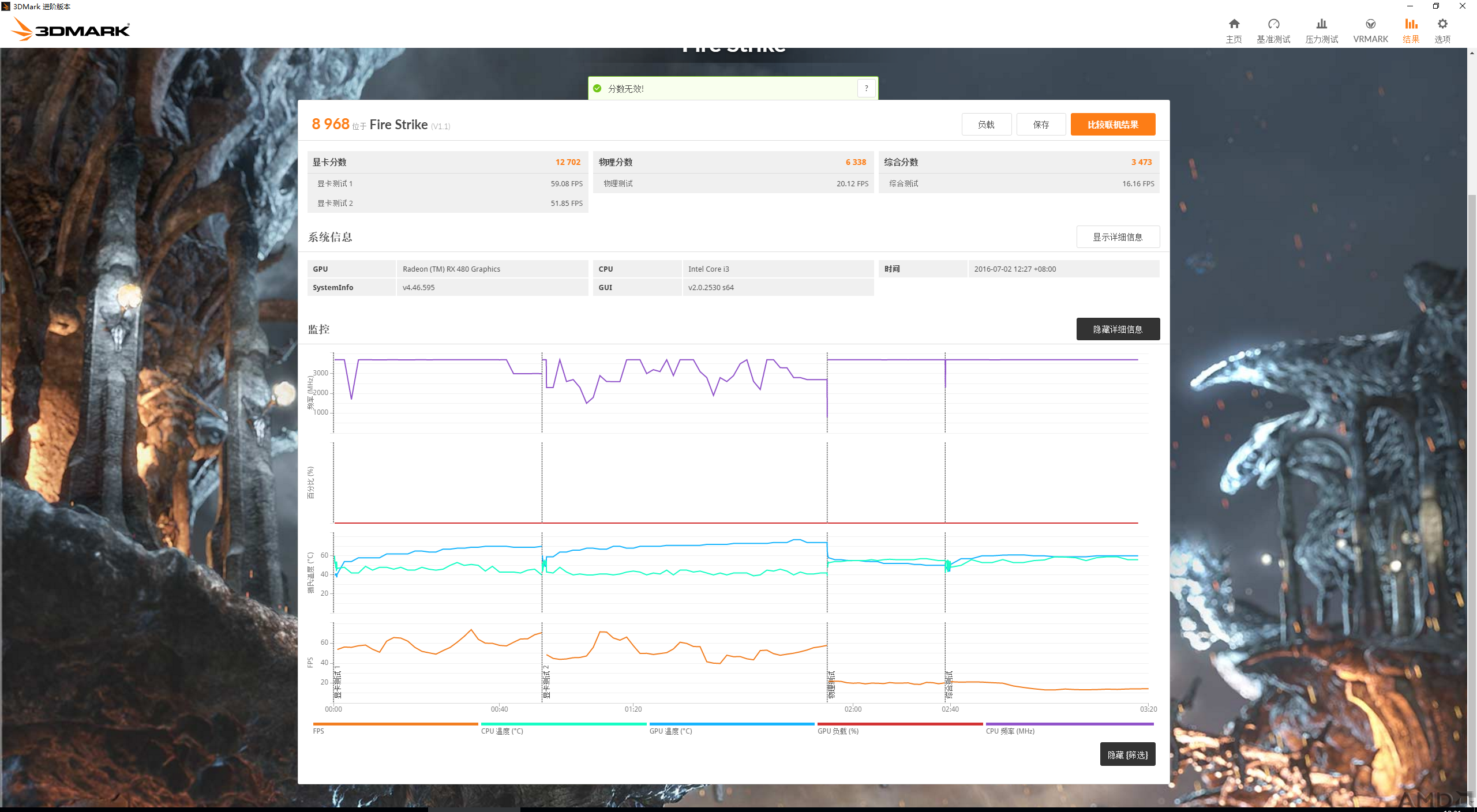Image resolution: width=1477 pixels, height=812 pixels.
Task: Open the Options (选项) gear icon
Action: [x=1442, y=24]
